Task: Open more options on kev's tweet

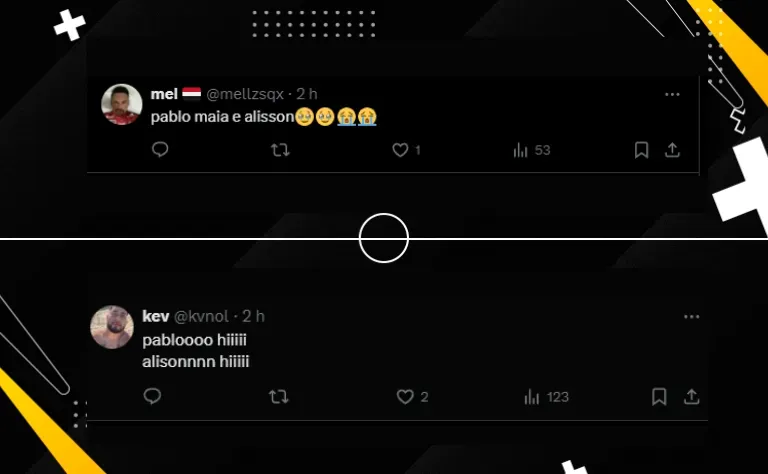Action: pos(691,317)
